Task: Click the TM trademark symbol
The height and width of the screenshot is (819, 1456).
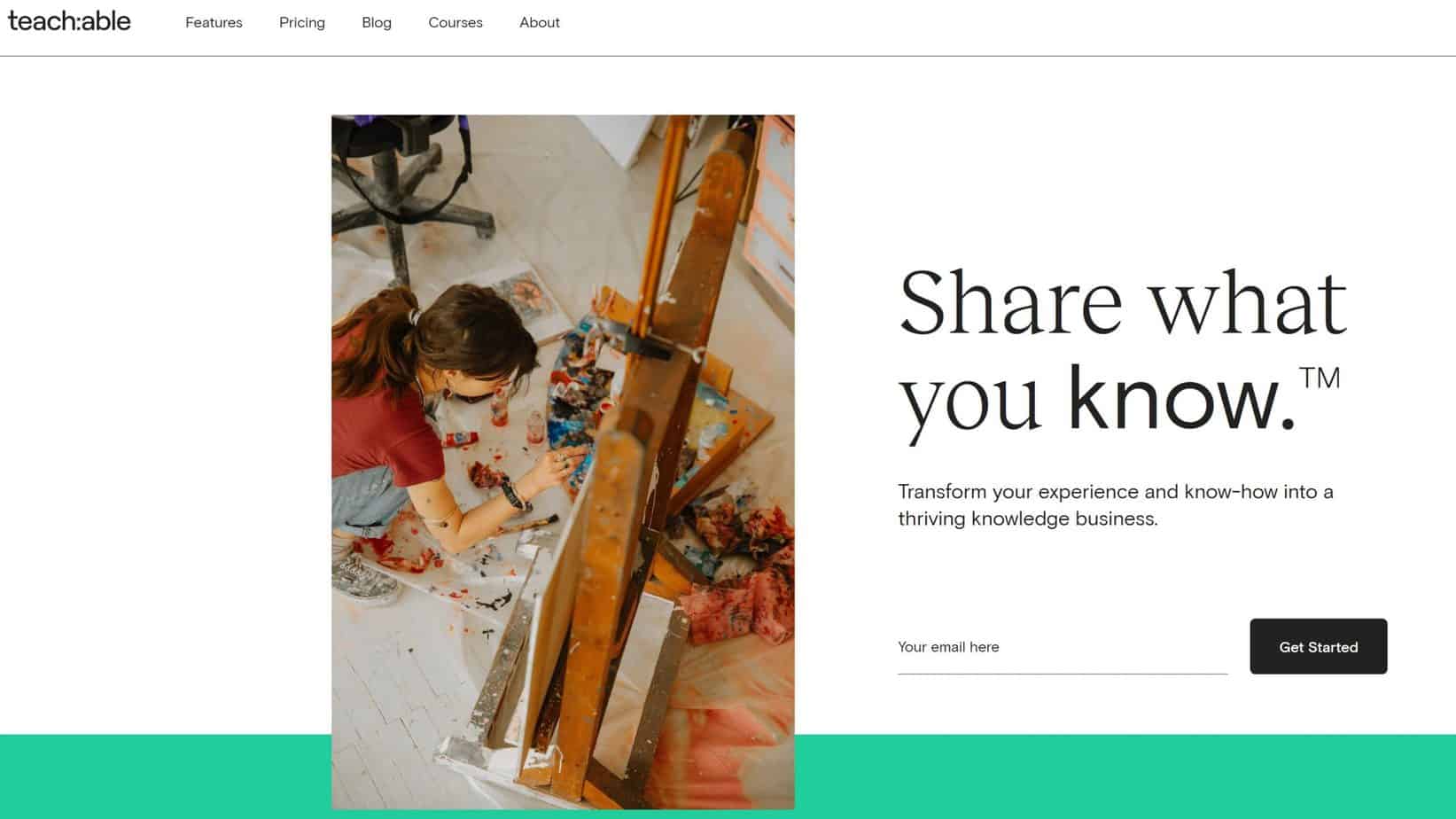Action: pos(1320,378)
